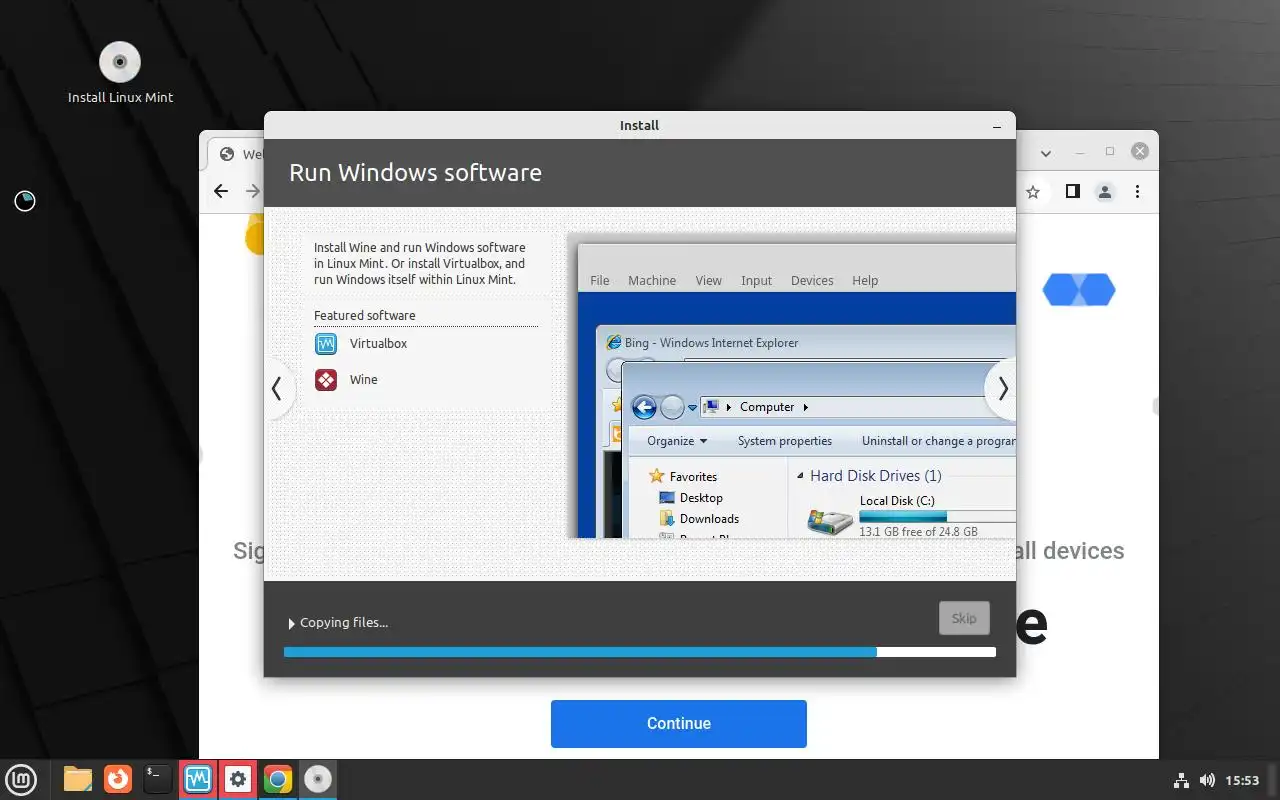Open the network tray icon
1280x800 pixels.
[1180, 780]
